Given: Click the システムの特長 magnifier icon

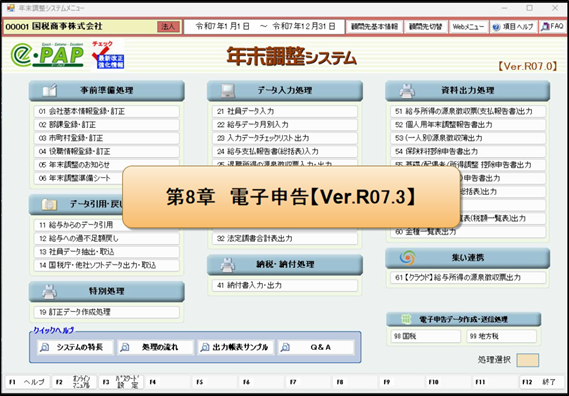Looking at the screenshot, I should 45,347.
